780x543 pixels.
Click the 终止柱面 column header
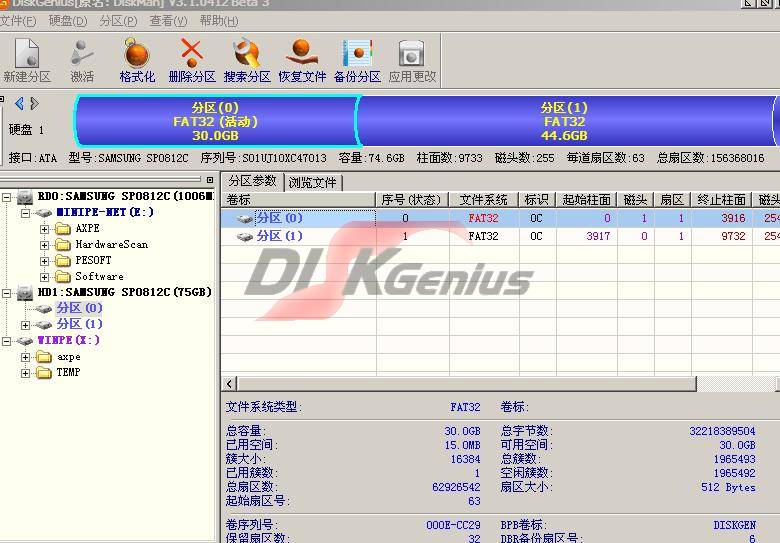tap(721, 200)
